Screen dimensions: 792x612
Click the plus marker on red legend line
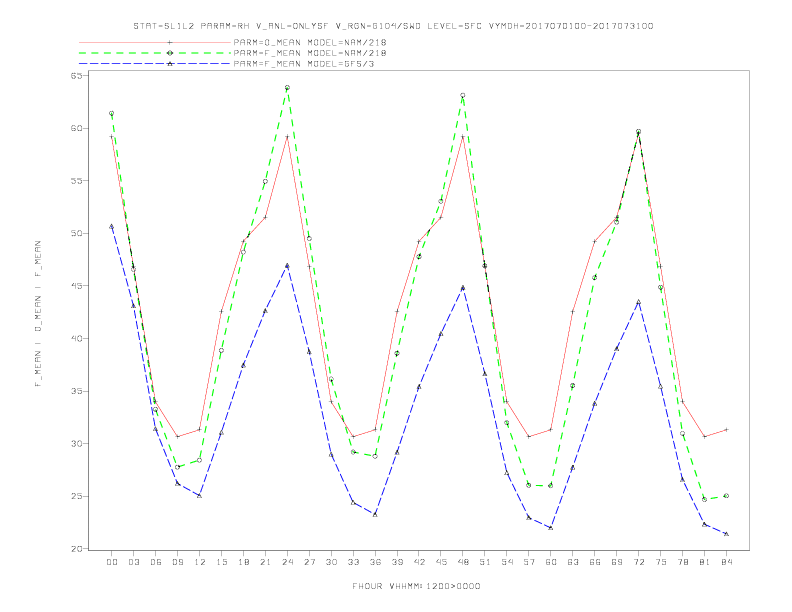170,42
